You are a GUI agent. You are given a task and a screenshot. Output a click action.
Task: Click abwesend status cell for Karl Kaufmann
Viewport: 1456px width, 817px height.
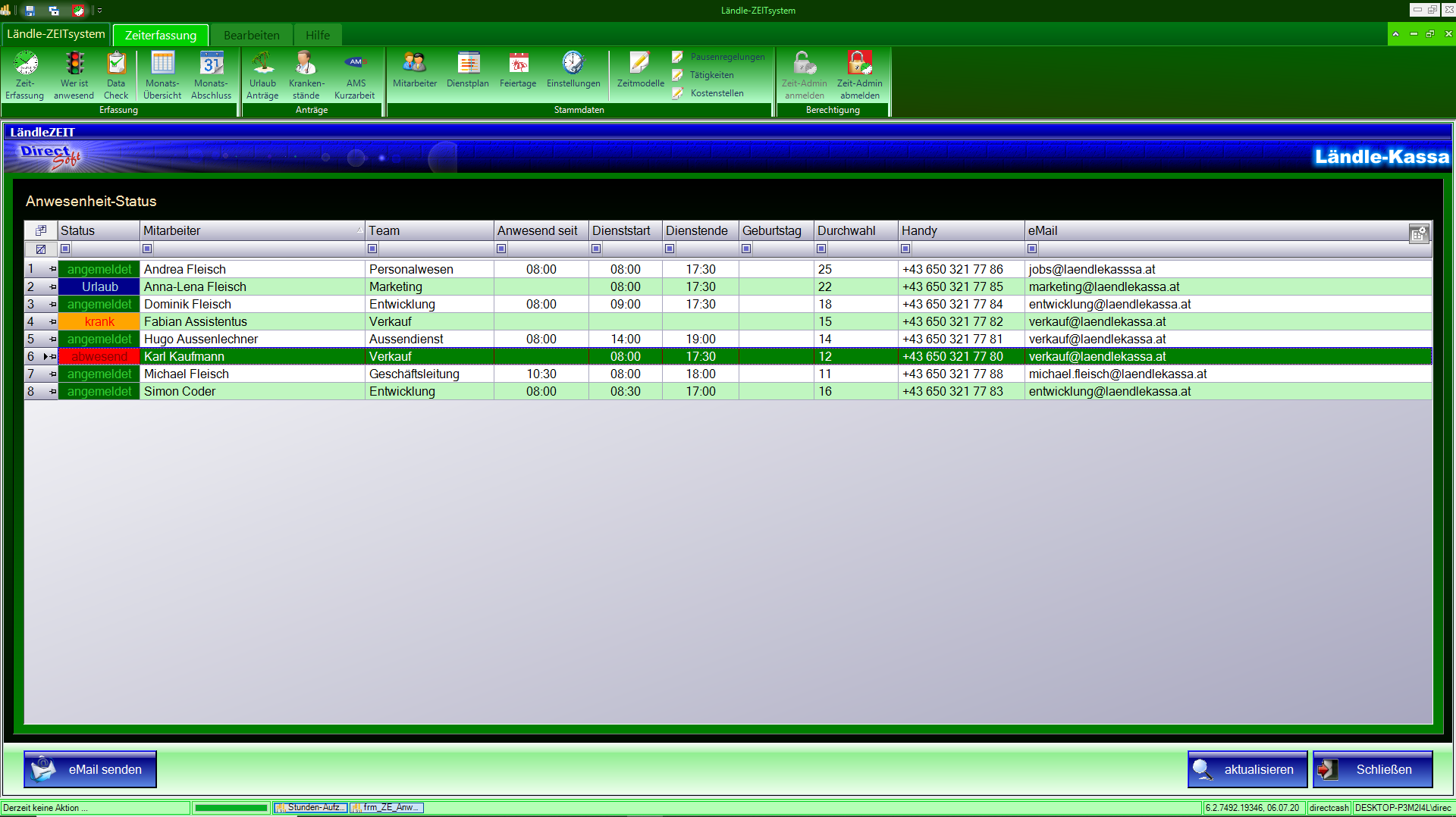tap(99, 356)
